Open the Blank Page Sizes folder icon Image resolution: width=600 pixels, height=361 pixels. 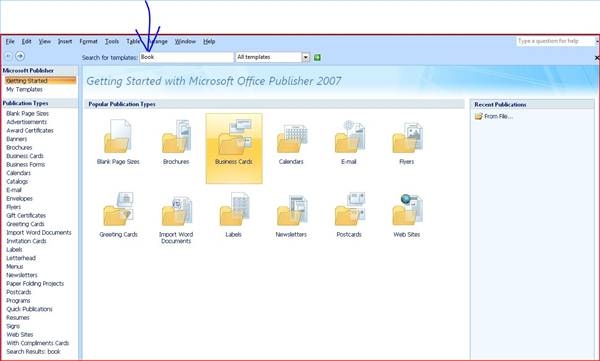click(118, 136)
